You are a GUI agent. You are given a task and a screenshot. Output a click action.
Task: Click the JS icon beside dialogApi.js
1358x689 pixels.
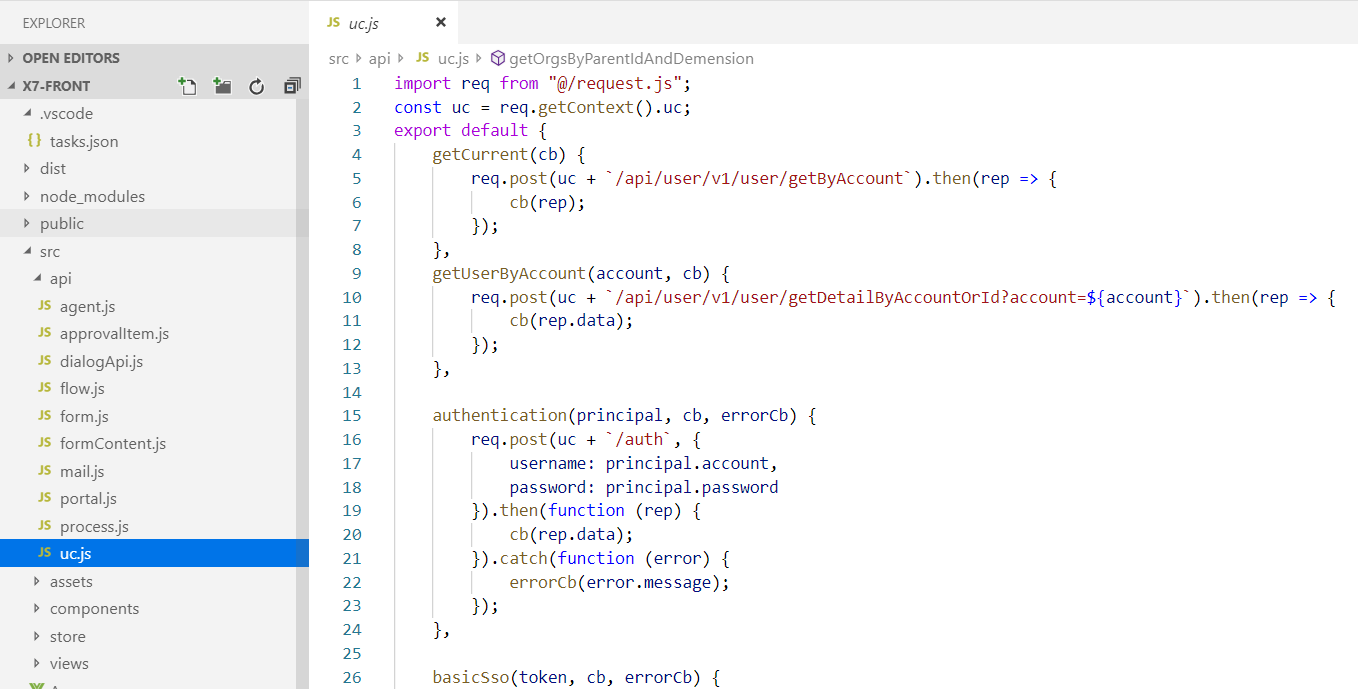(x=44, y=361)
